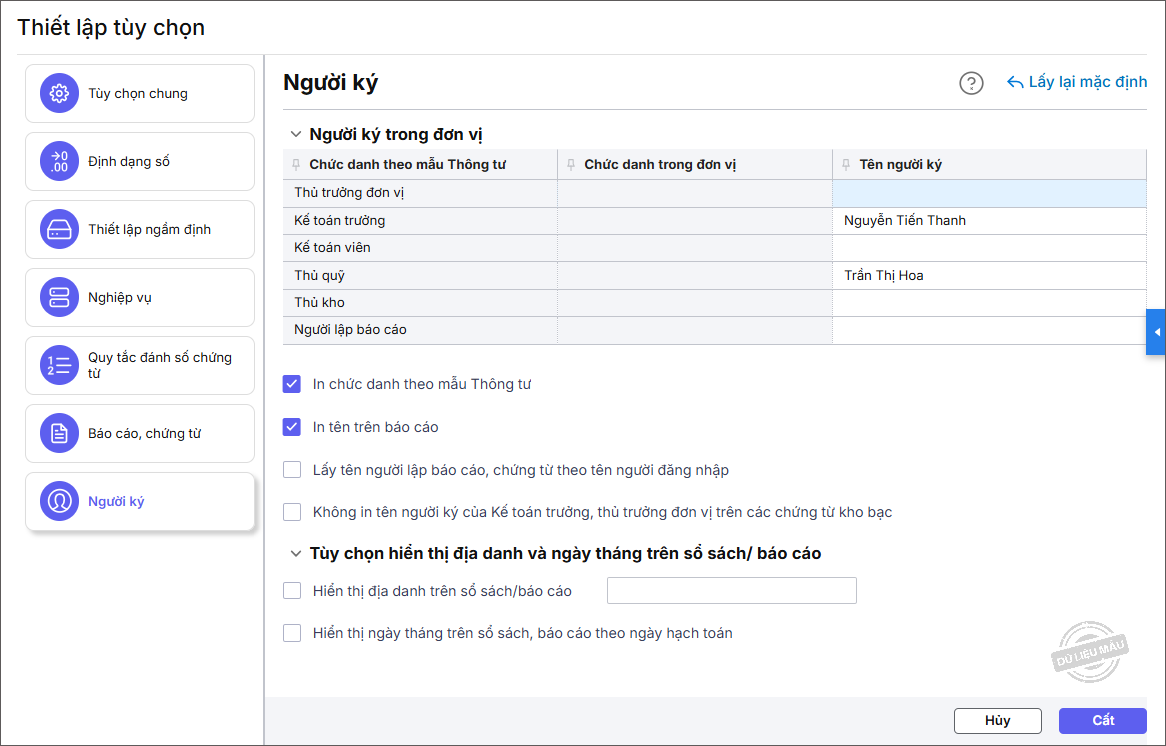Click the Quy tắc đánh số chứng từ icon
The height and width of the screenshot is (746, 1166).
pos(59,365)
